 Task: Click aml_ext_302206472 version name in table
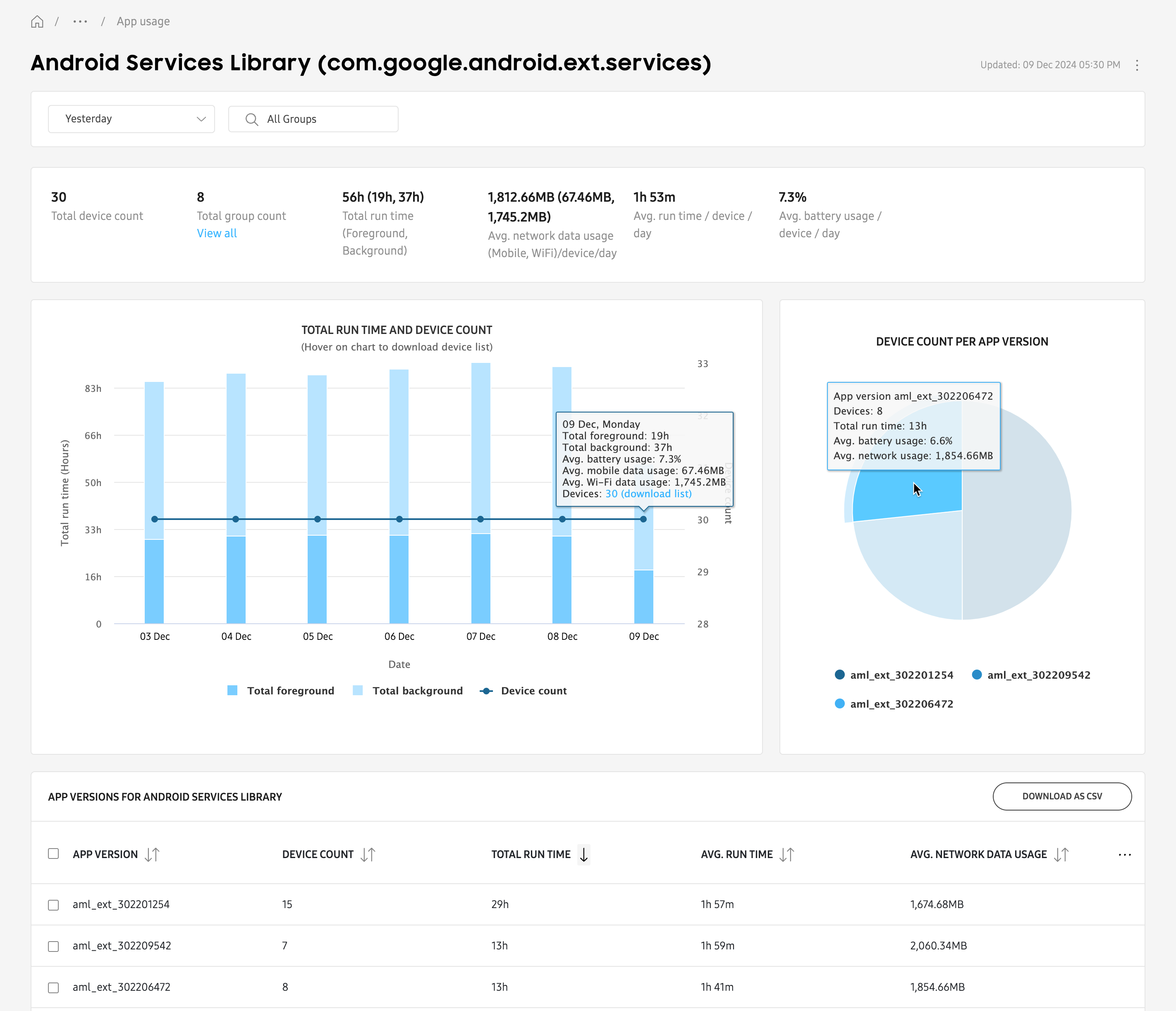[x=122, y=987]
